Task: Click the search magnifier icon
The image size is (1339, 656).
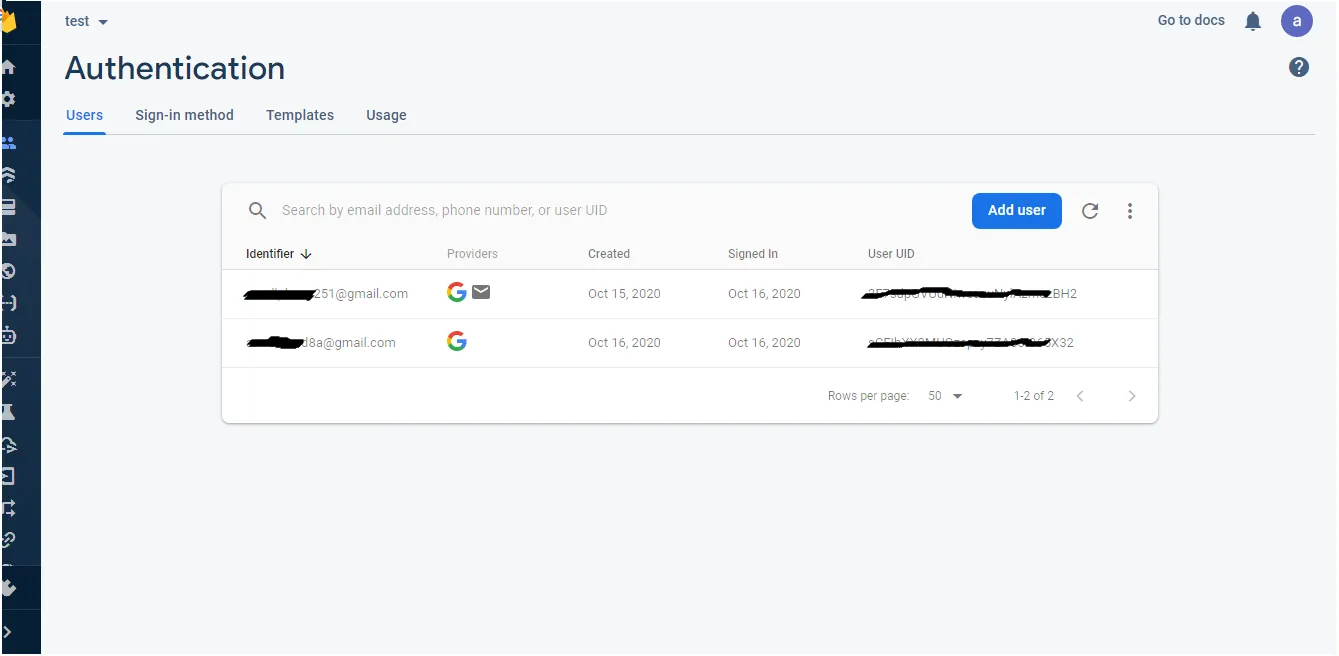Action: (x=257, y=210)
